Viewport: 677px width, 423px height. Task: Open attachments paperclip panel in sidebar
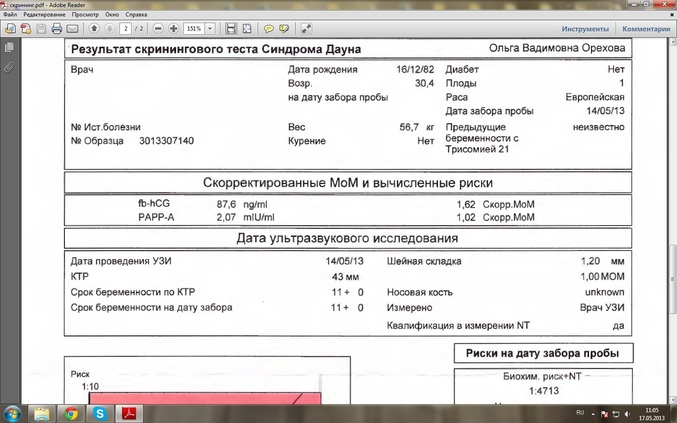[x=9, y=67]
